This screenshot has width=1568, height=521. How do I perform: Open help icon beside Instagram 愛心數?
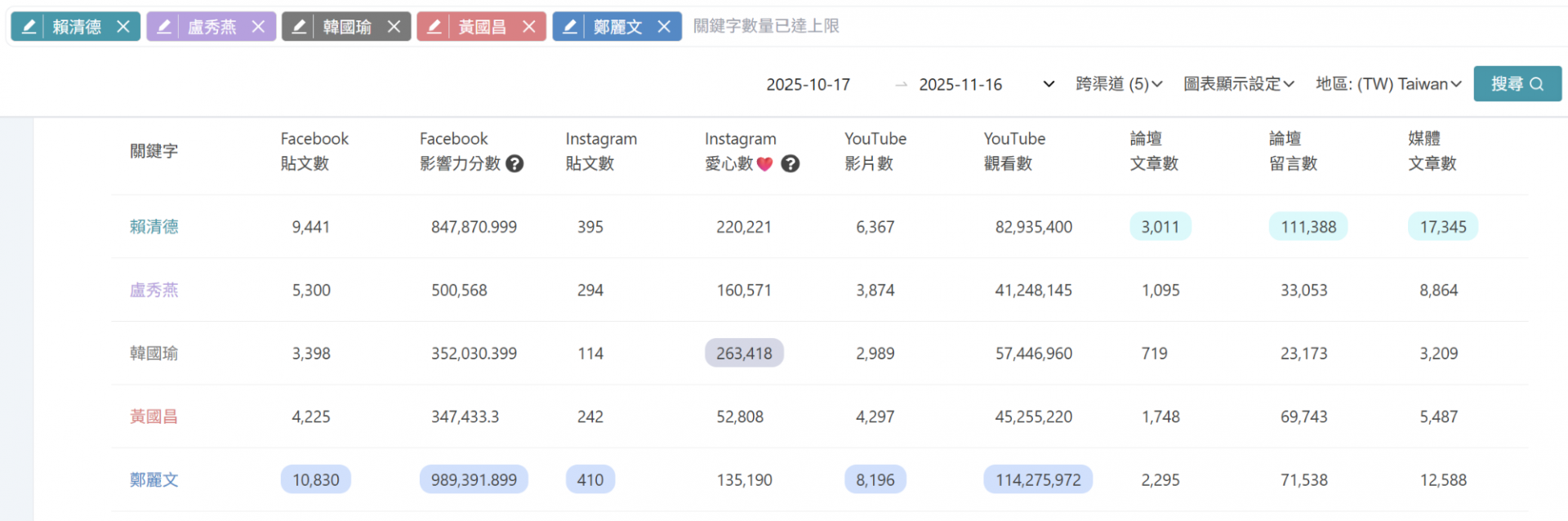click(790, 164)
